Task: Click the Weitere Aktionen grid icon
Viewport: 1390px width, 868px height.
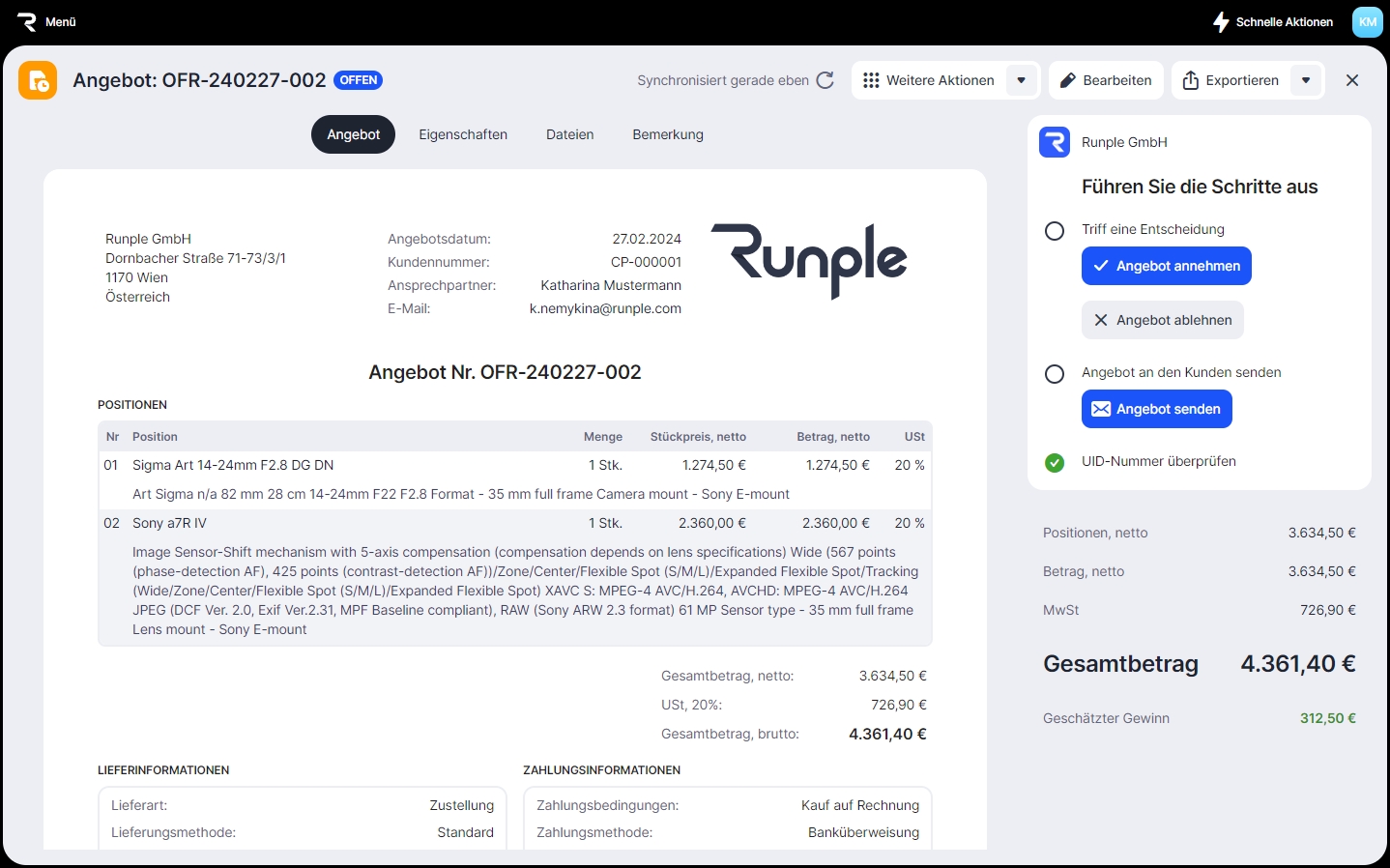Action: pos(871,80)
